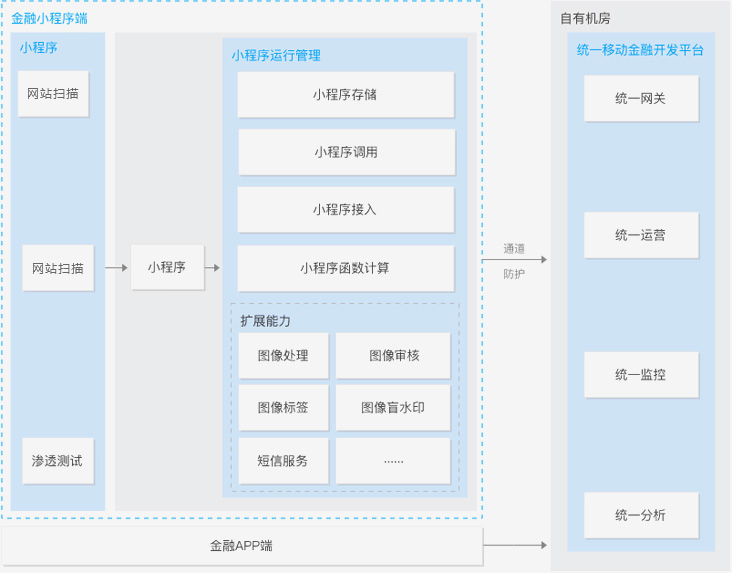Select the 小程序调用 block
This screenshot has height=573, width=732.
click(x=346, y=152)
